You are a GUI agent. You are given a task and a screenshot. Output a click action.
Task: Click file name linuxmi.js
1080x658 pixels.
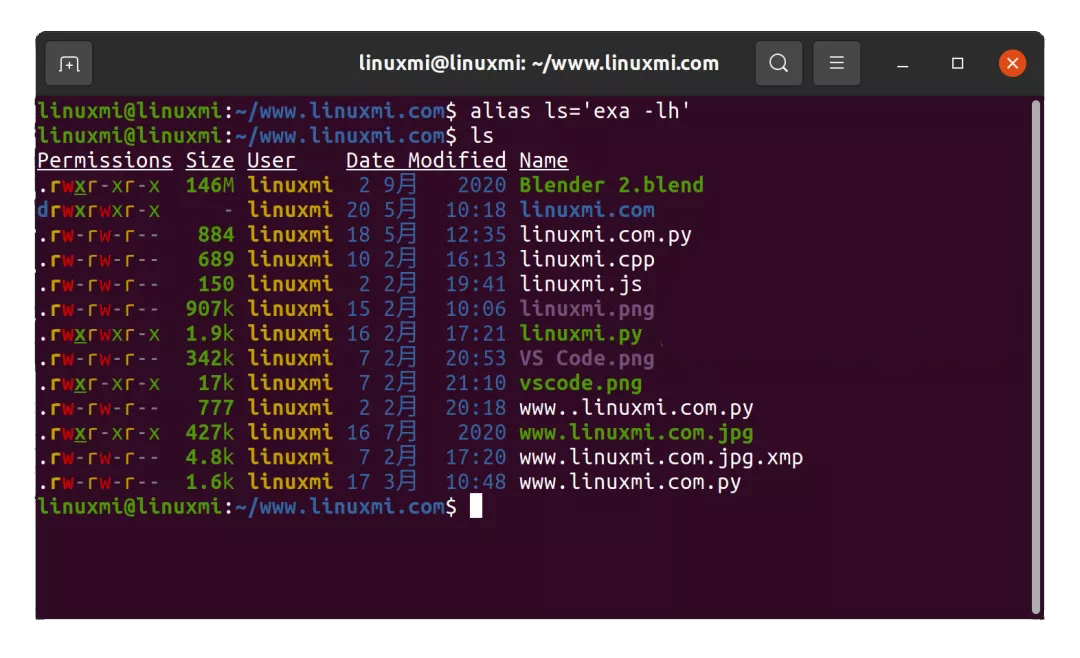coord(581,284)
